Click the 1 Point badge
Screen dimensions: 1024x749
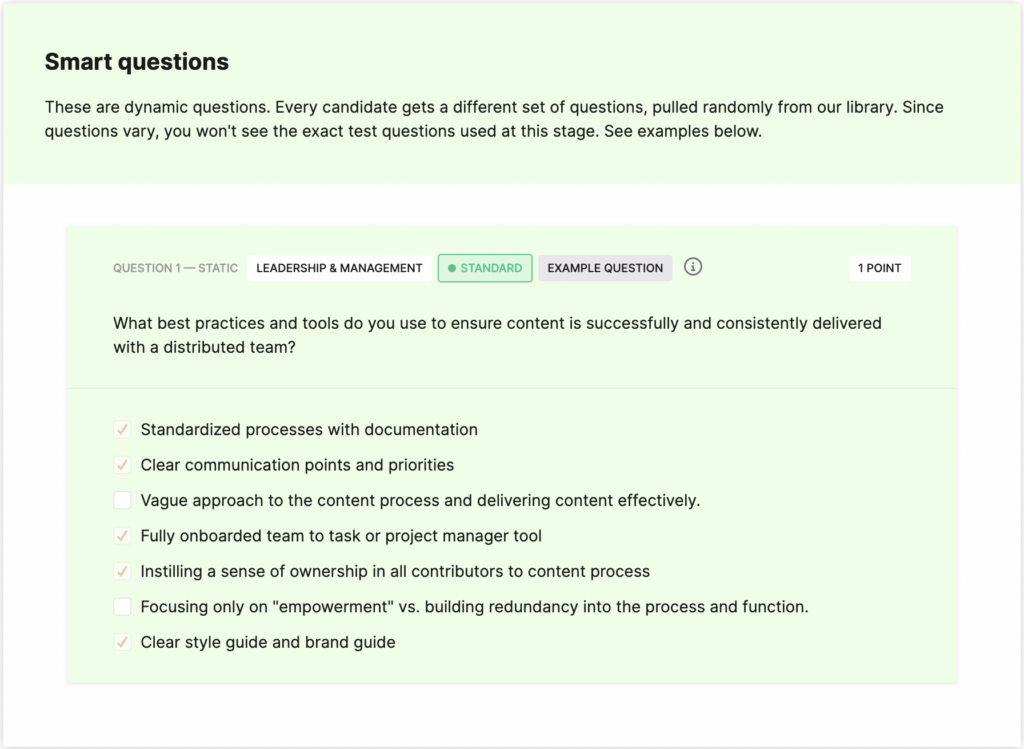pyautogui.click(x=880, y=268)
